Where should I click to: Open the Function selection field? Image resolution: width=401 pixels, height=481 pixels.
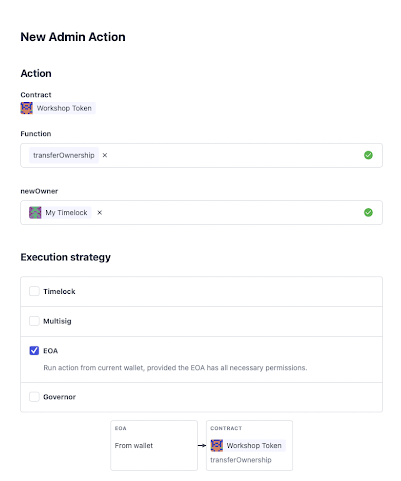(201, 155)
